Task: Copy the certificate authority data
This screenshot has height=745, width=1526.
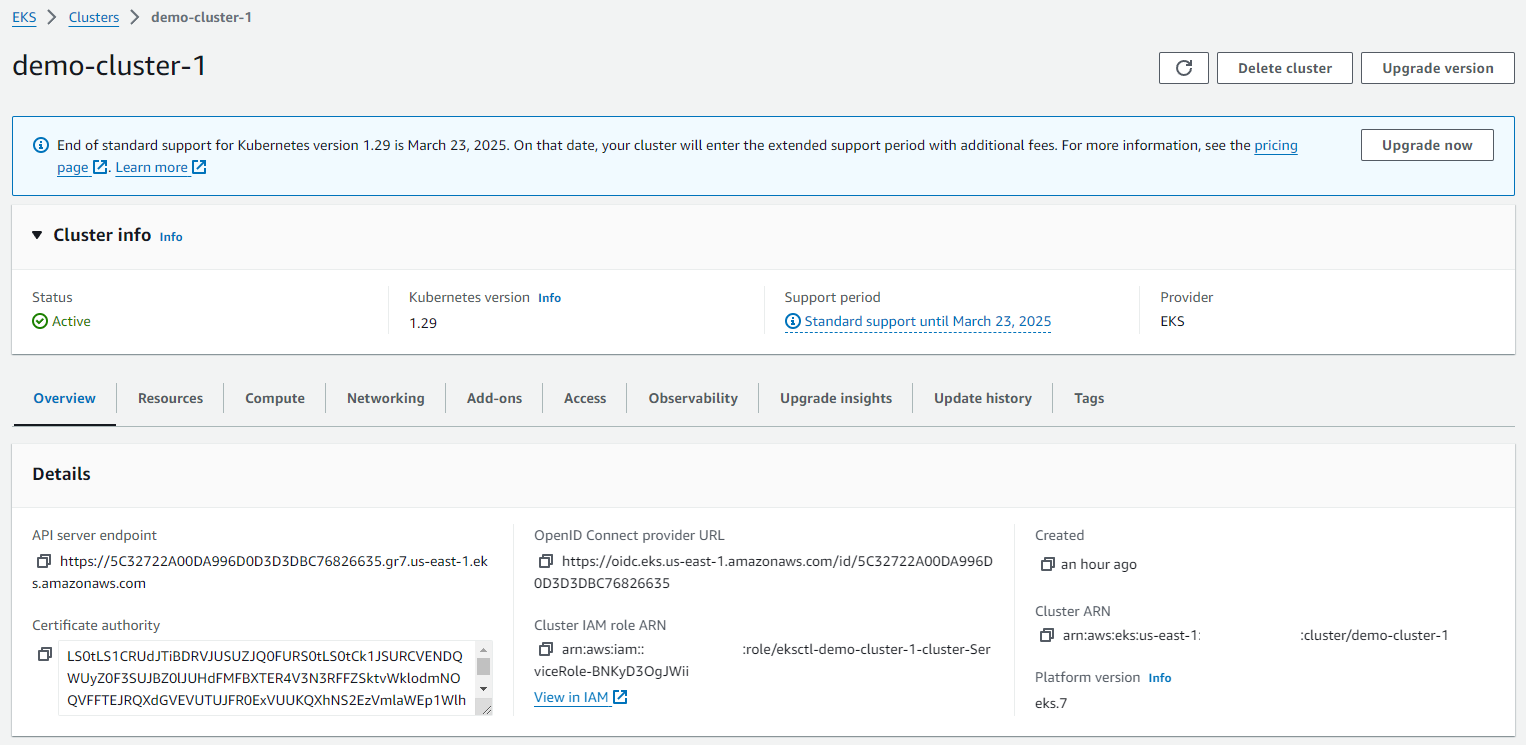Action: [44, 654]
